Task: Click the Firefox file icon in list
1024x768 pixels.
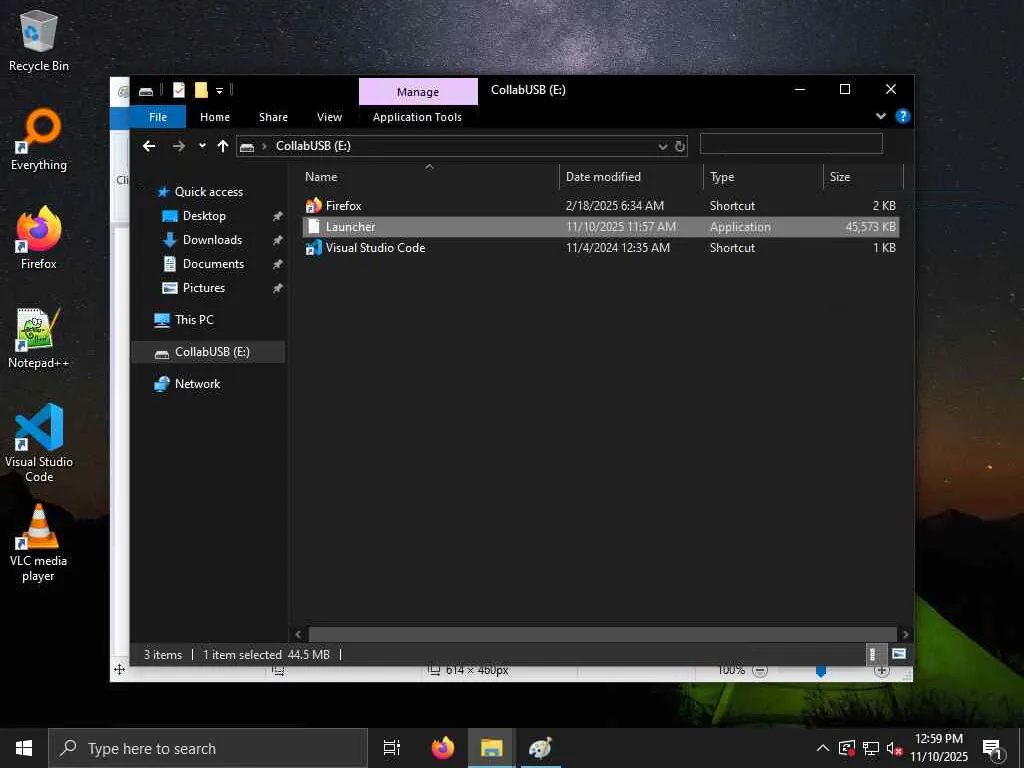Action: (313, 206)
